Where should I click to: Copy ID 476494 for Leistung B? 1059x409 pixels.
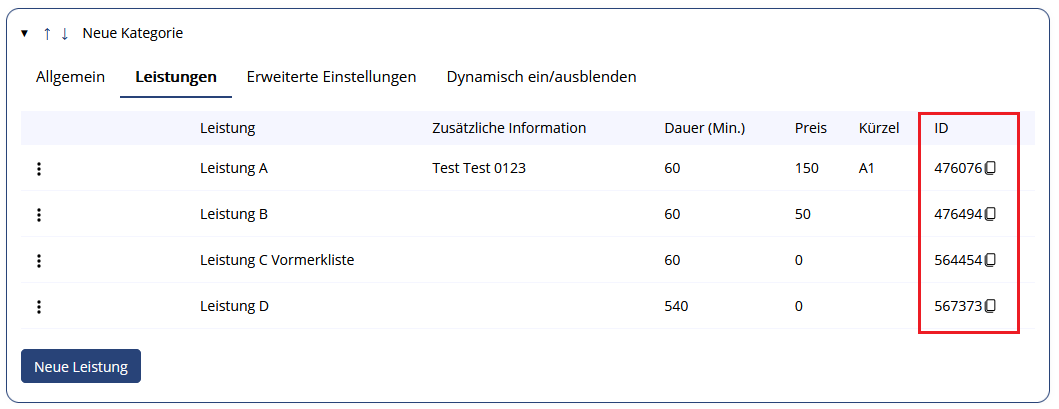pyautogui.click(x=990, y=214)
